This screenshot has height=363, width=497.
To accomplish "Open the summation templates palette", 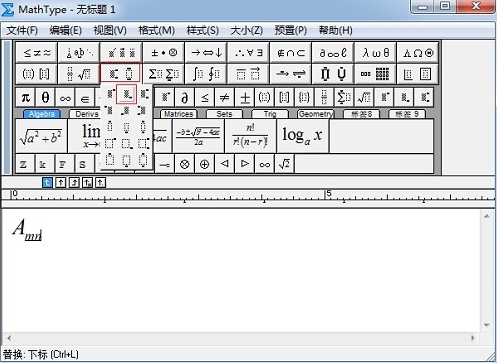I will (163, 74).
